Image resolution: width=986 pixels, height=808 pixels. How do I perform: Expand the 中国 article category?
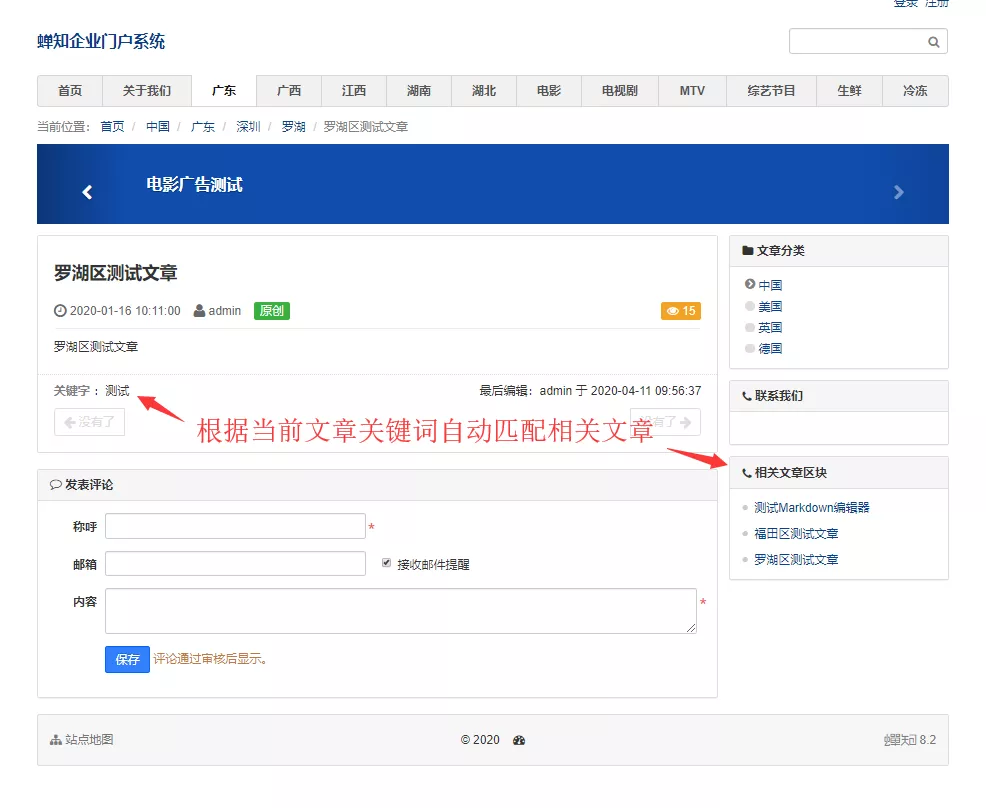[769, 285]
